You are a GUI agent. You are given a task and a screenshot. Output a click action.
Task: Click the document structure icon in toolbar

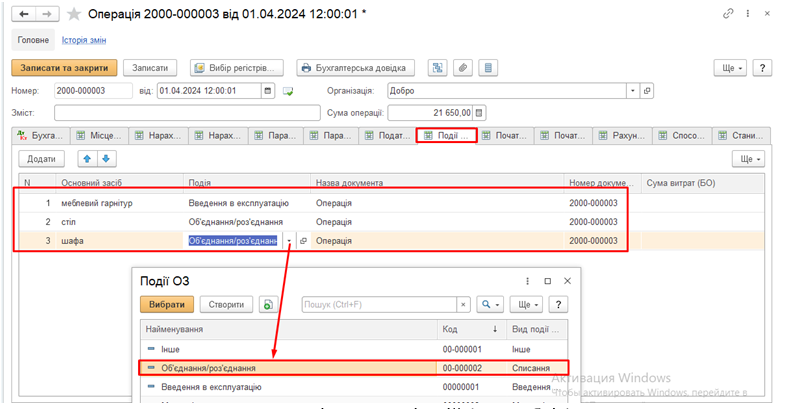[437, 68]
